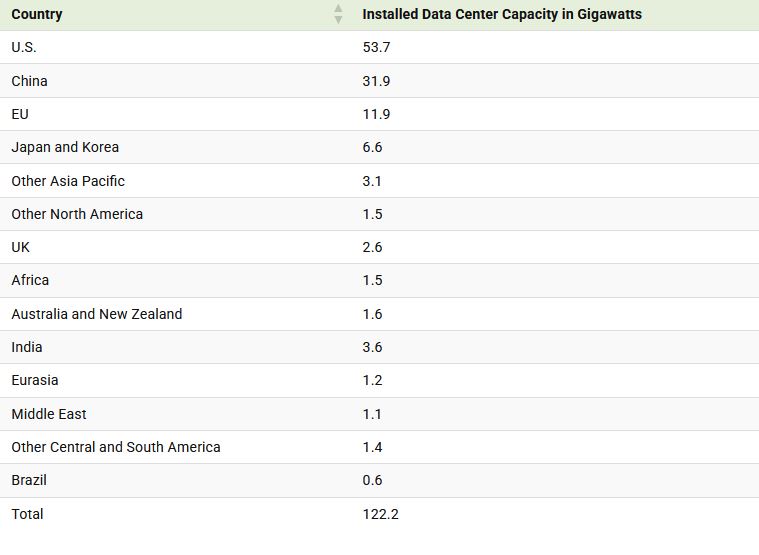Click the "Installed Data Center Capacity in Gigawatts" header

502,14
